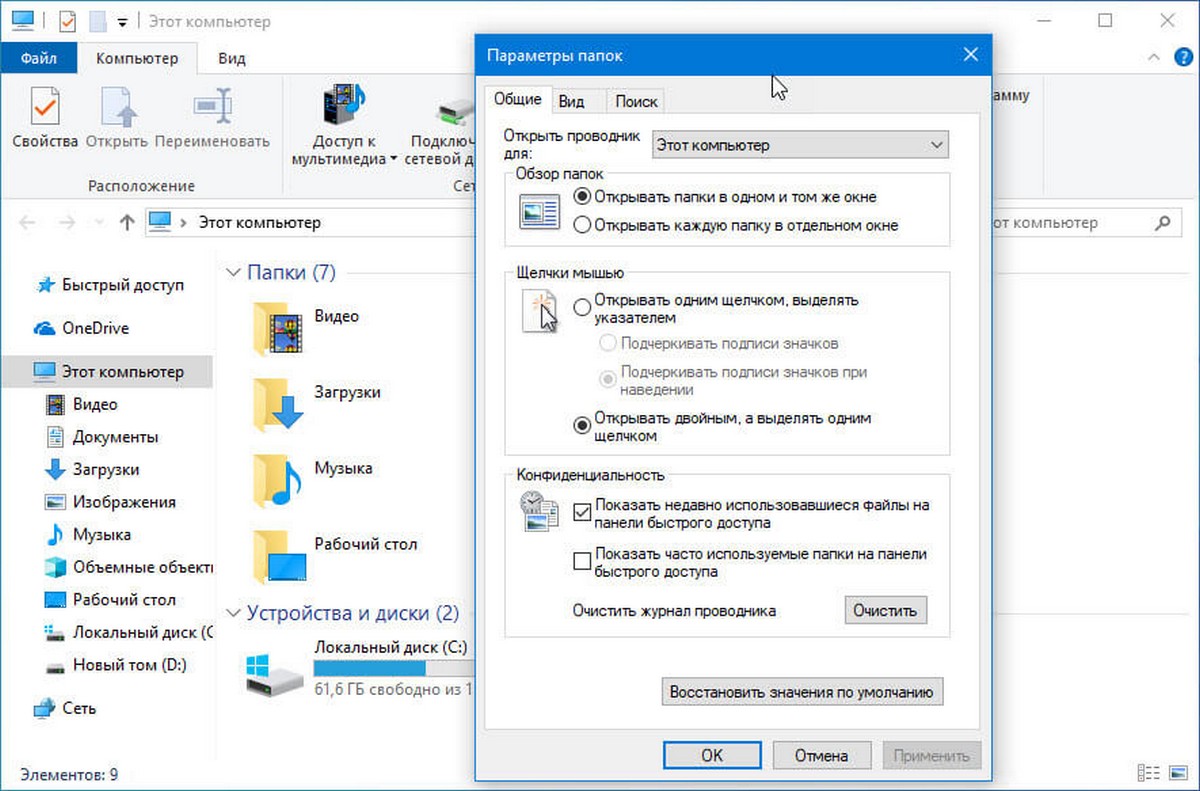Viewport: 1200px width, 791px height.
Task: Switch to the Вид ribbon tab
Action: [232, 59]
